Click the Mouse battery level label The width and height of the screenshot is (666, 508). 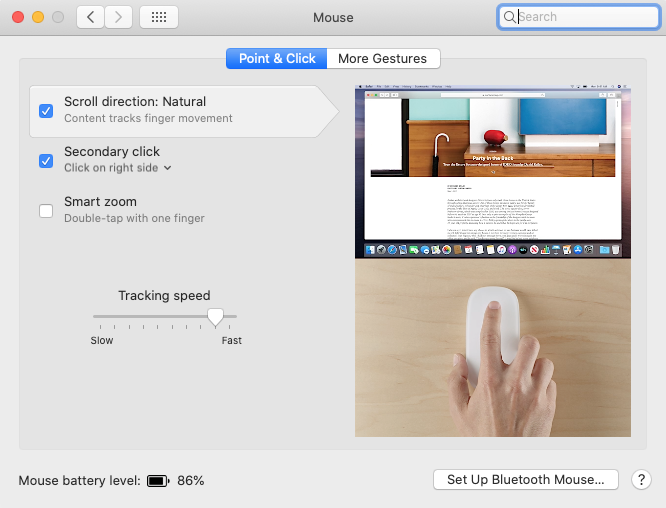tap(79, 480)
